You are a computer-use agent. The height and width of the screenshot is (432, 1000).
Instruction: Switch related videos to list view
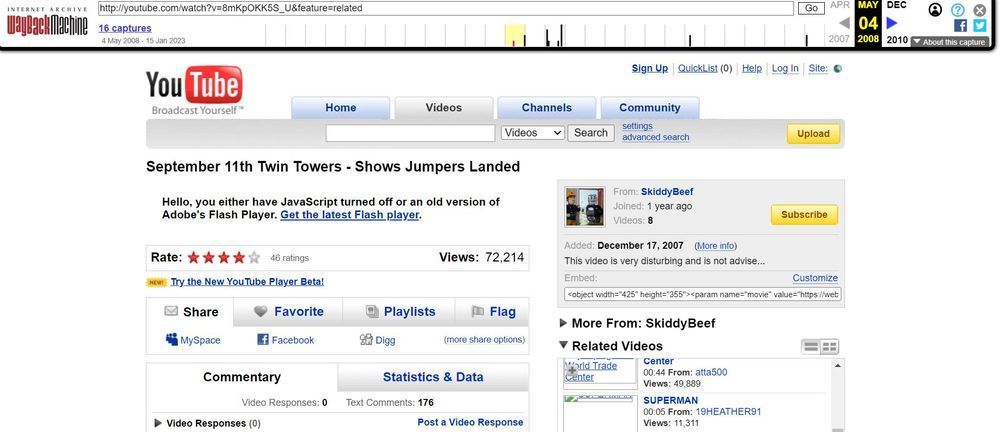(811, 347)
